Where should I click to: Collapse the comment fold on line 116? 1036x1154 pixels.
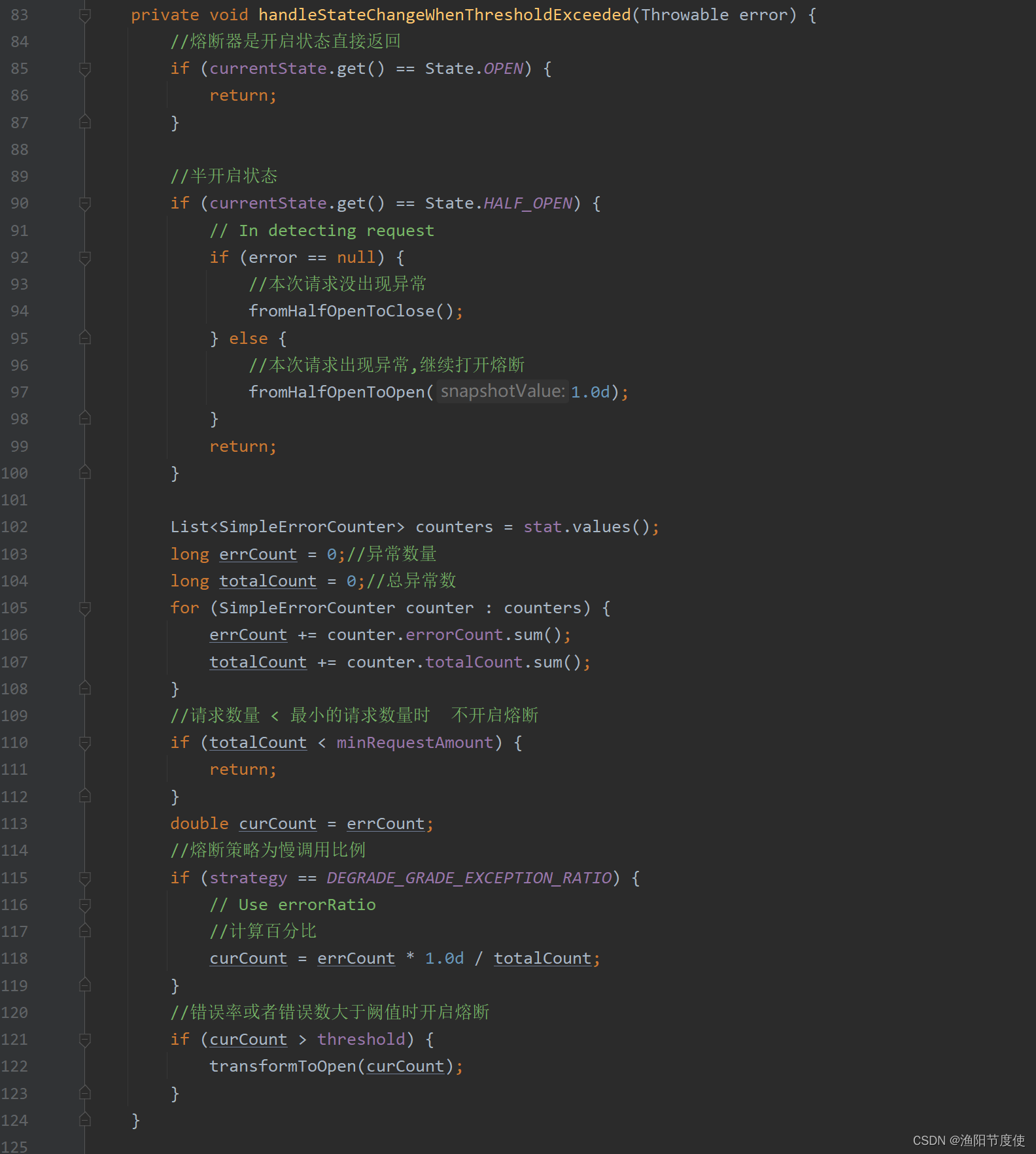pyautogui.click(x=85, y=905)
